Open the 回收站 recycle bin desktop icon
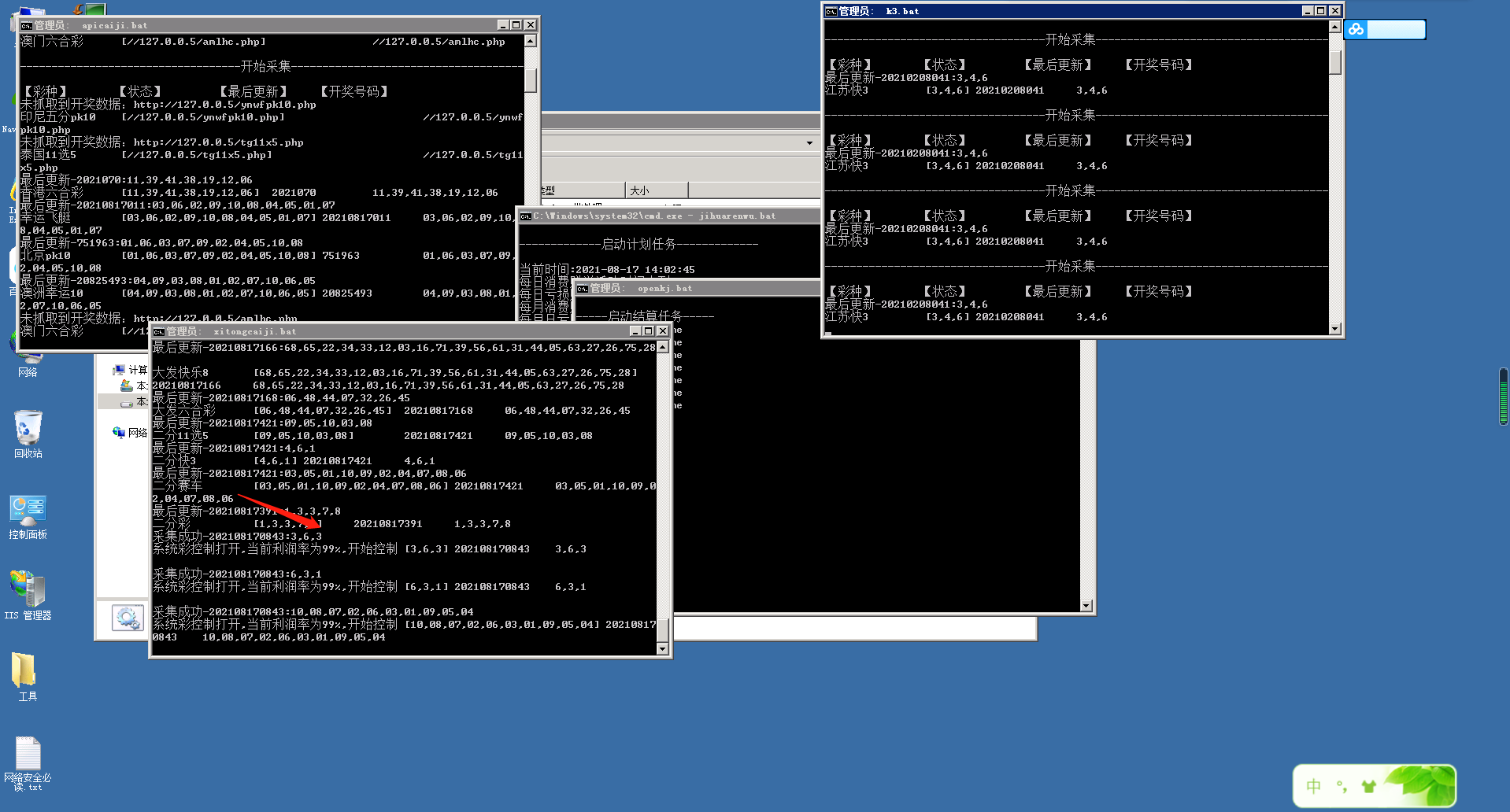1510x812 pixels. point(28,430)
